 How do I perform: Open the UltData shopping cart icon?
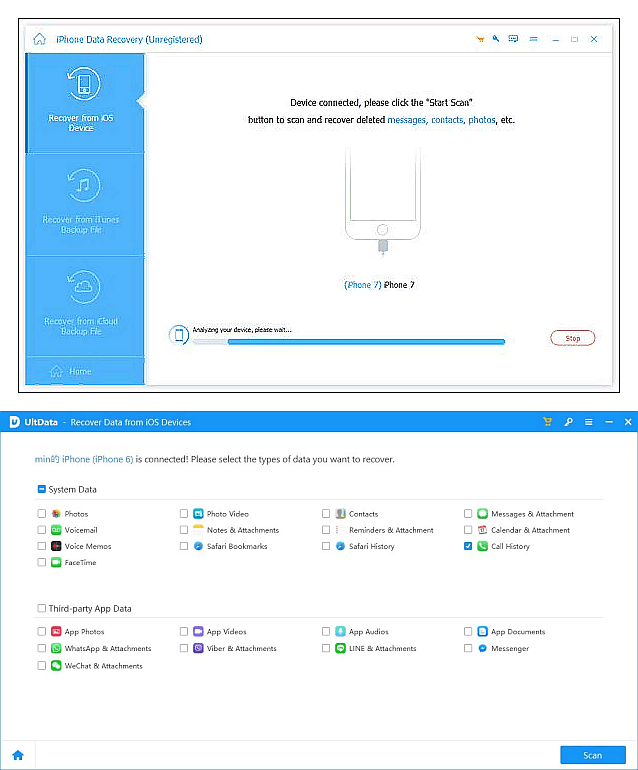coord(547,422)
